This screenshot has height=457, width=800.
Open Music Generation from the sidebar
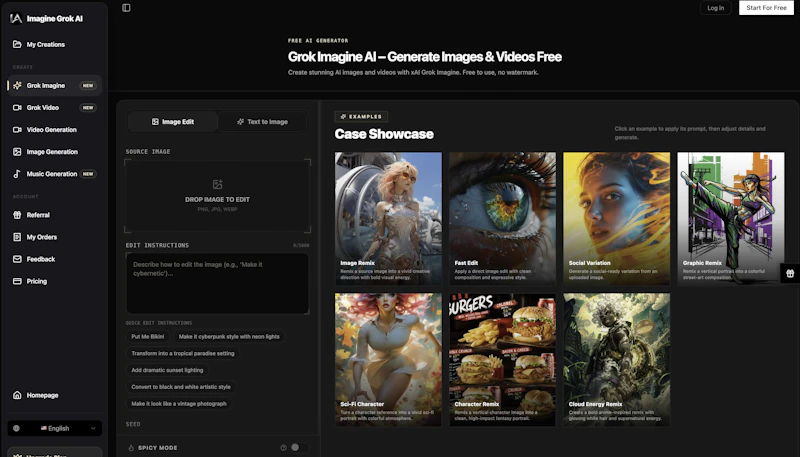coord(54,174)
